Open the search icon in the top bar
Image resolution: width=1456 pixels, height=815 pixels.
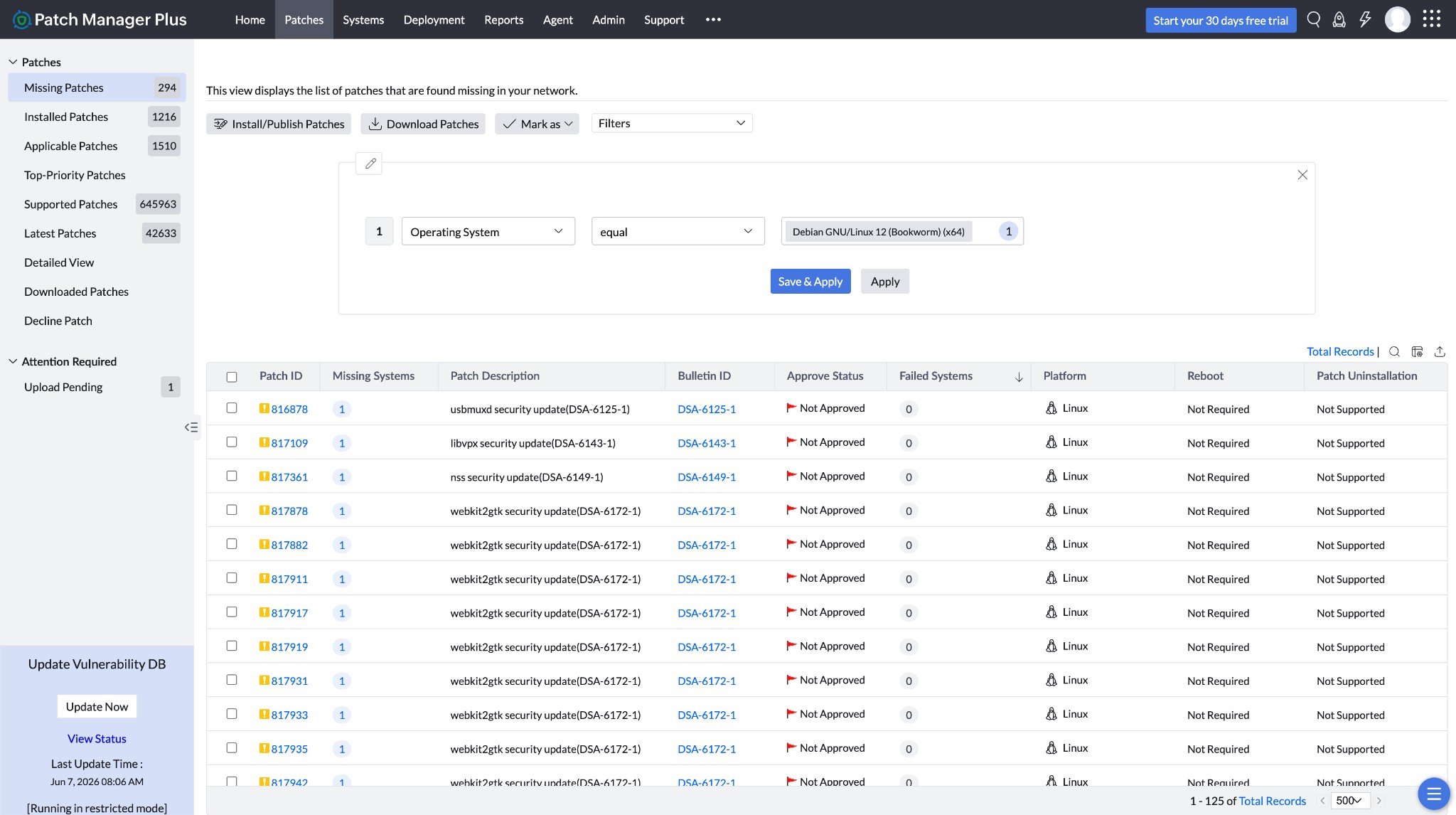1313,20
